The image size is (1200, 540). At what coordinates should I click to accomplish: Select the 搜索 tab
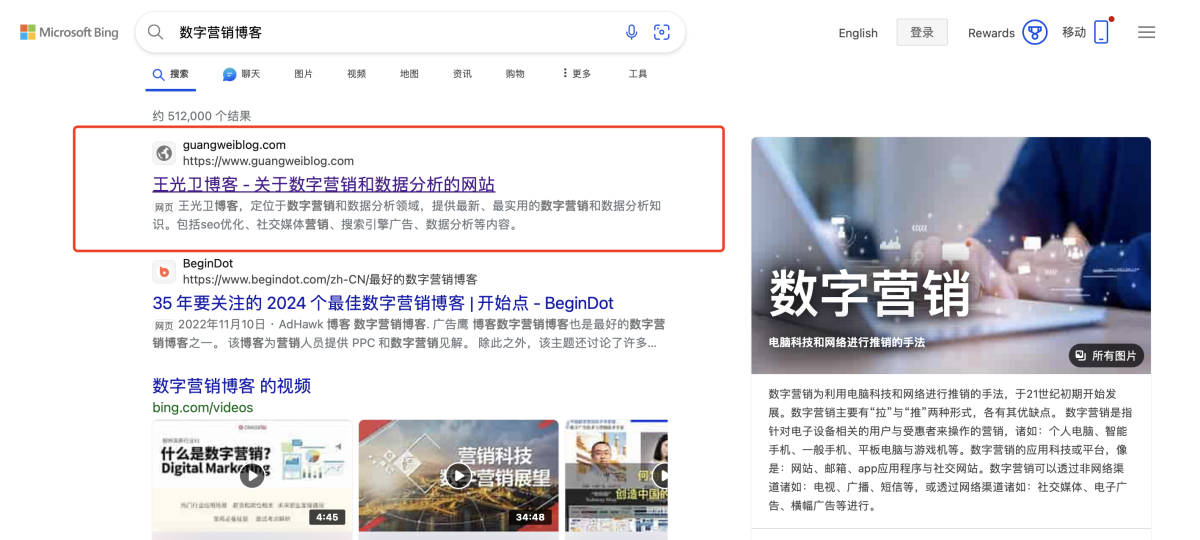click(x=170, y=74)
